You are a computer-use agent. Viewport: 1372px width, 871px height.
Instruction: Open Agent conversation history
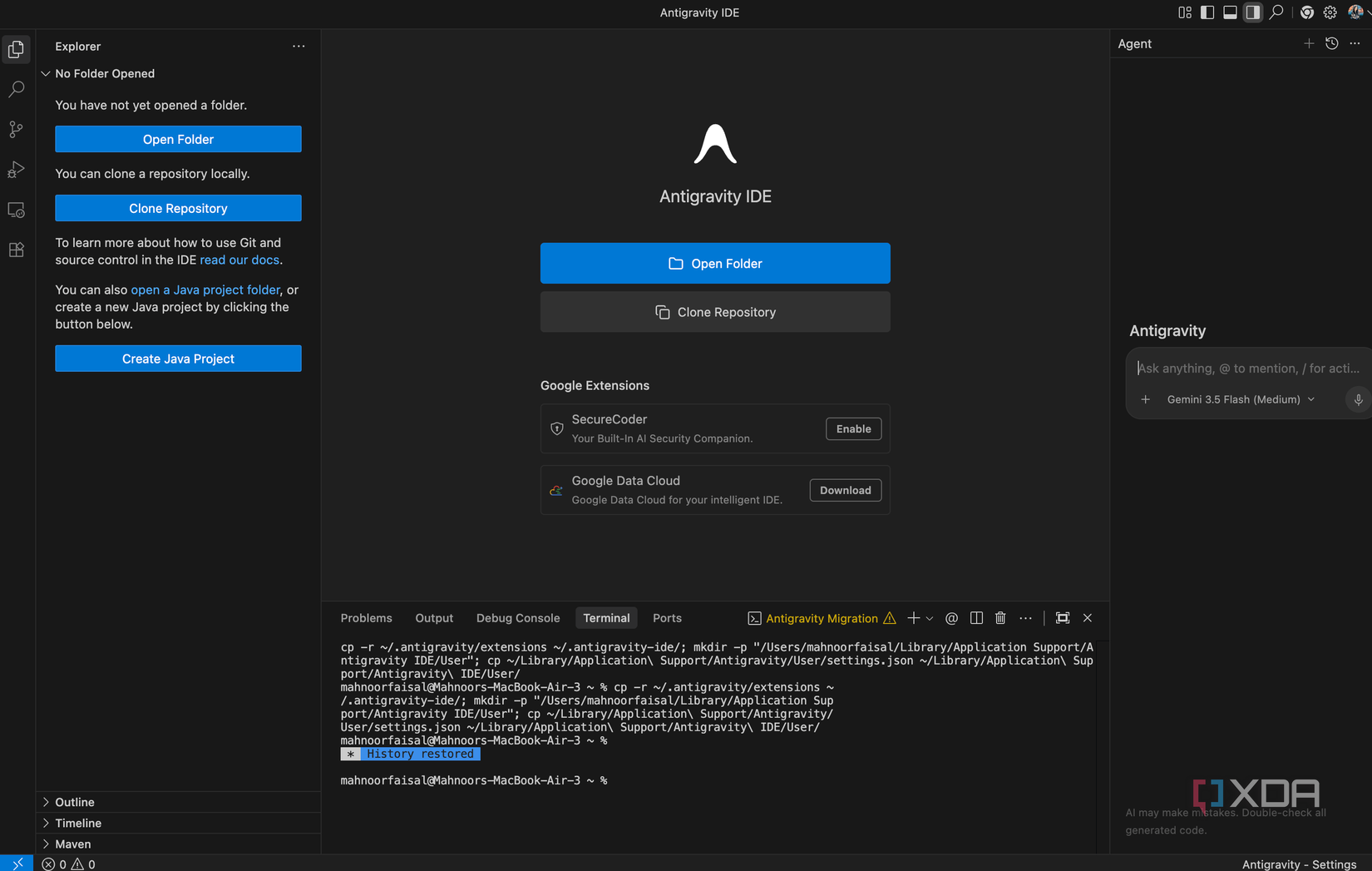tap(1332, 43)
